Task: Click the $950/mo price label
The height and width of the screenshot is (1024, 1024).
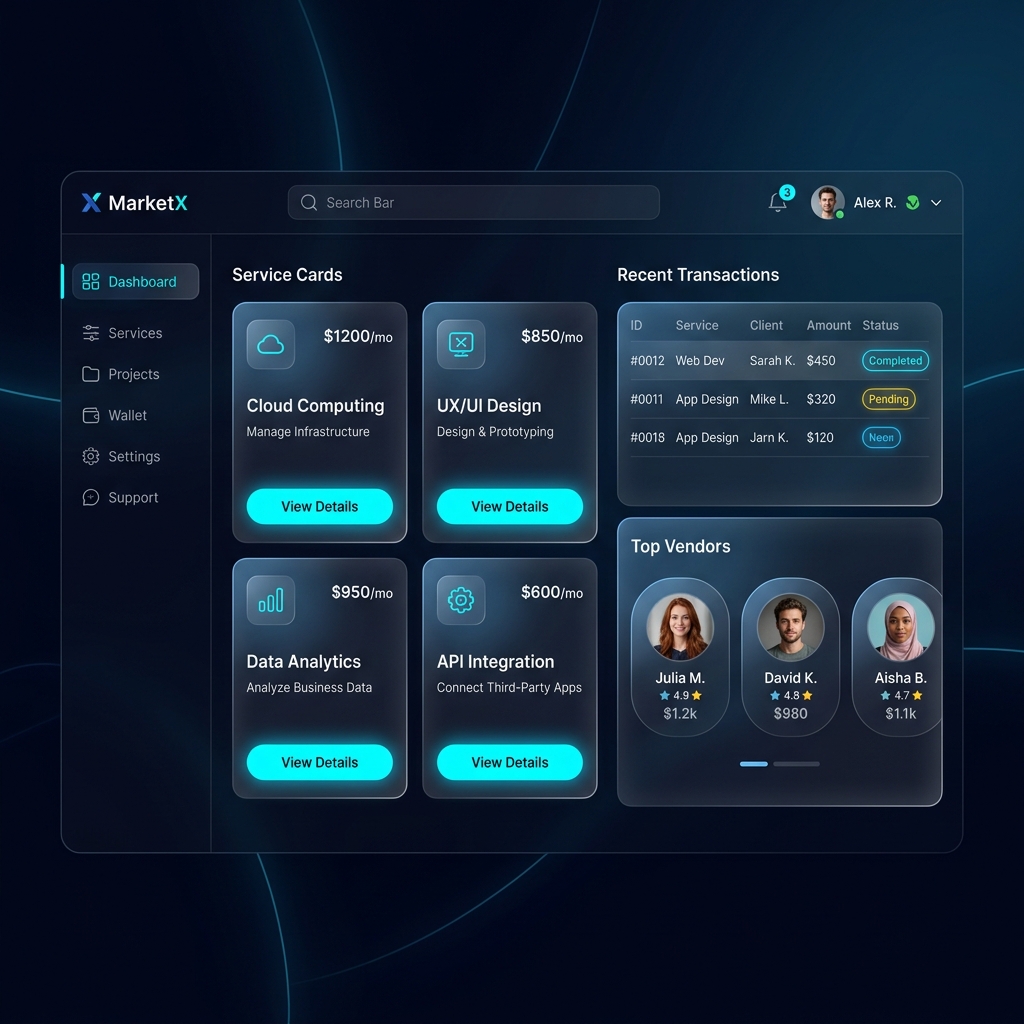Action: click(362, 592)
